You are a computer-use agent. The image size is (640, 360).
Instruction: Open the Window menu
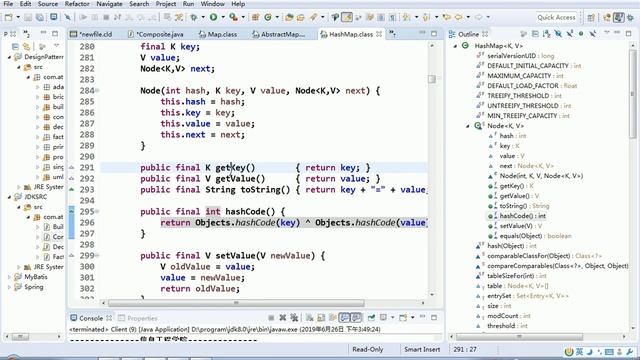212,4
